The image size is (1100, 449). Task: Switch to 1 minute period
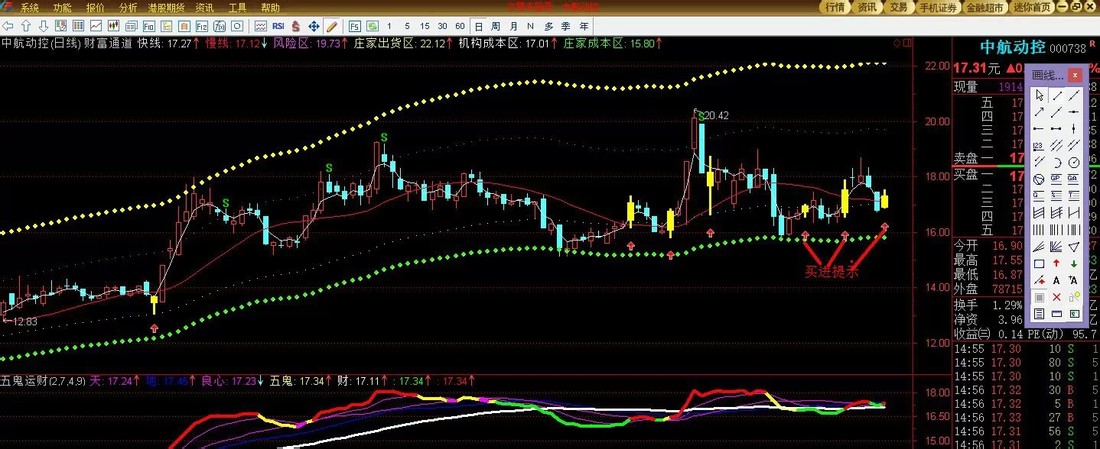(389, 27)
